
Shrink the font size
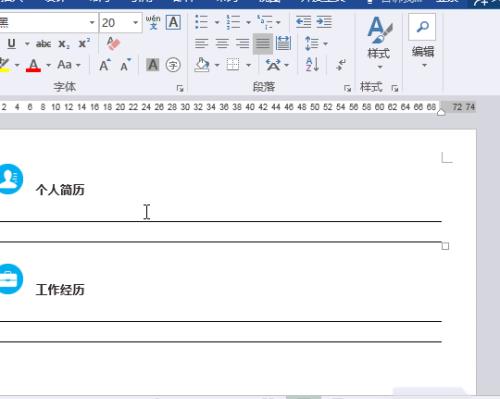(x=125, y=65)
